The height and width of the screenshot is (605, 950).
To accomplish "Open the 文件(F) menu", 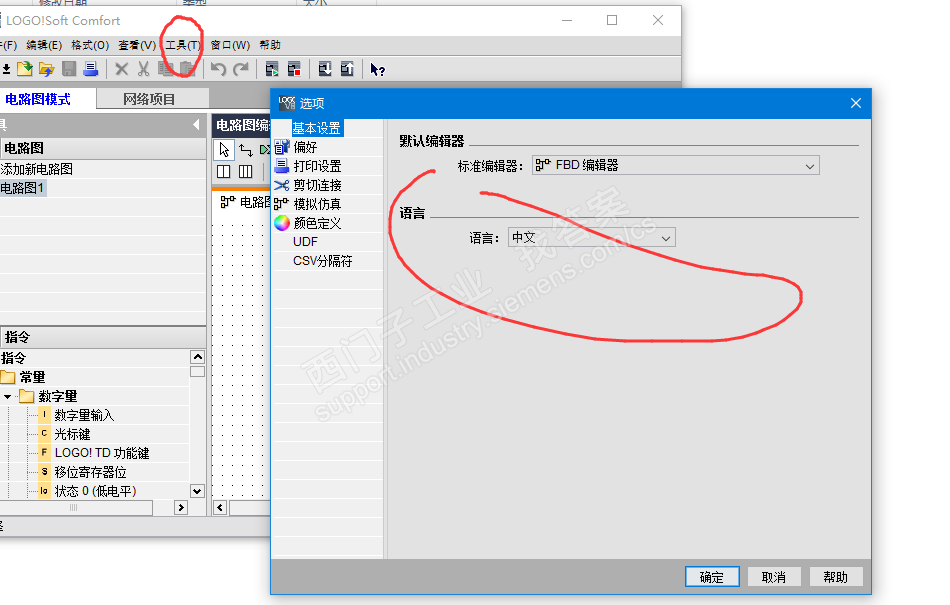I will point(8,45).
